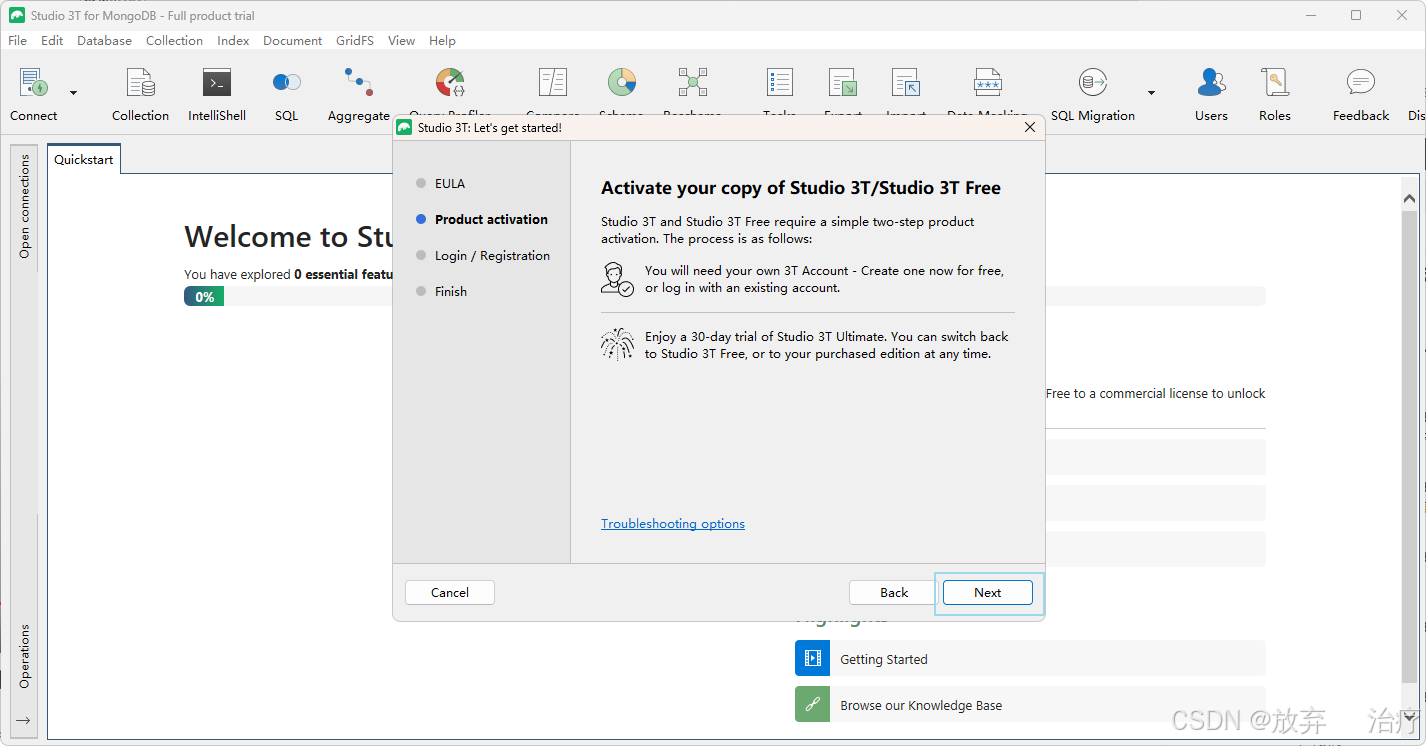The height and width of the screenshot is (746, 1426).
Task: Open the Edit menu
Action: pos(52,41)
